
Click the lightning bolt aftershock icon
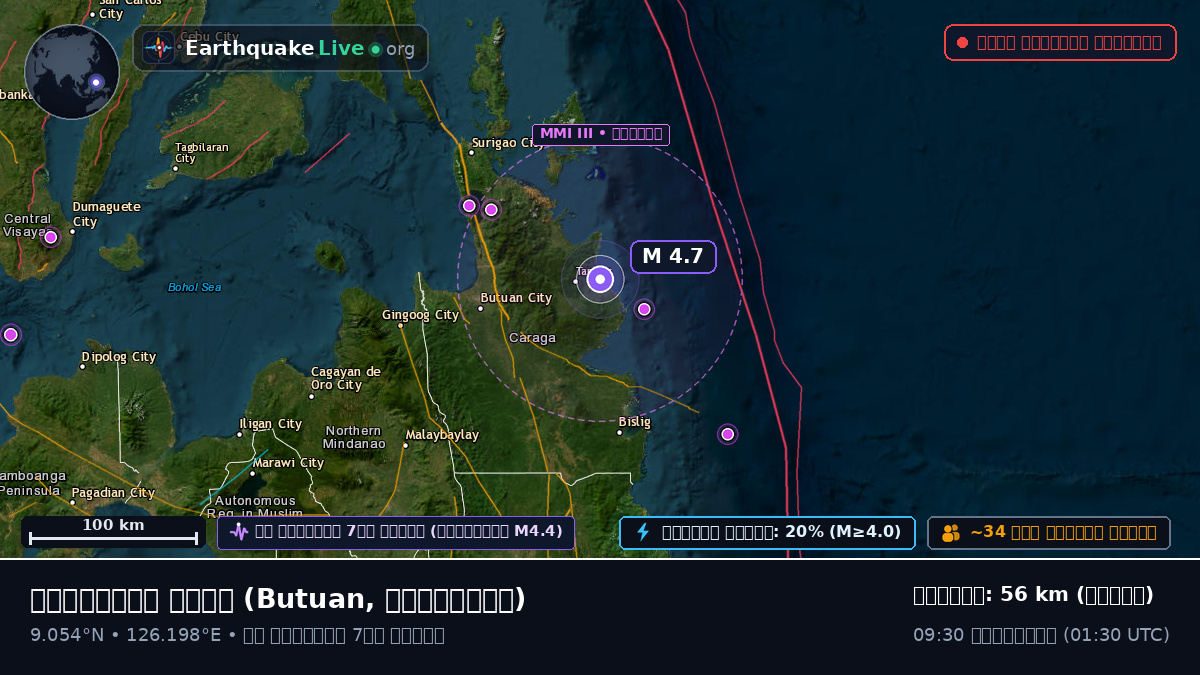(643, 532)
